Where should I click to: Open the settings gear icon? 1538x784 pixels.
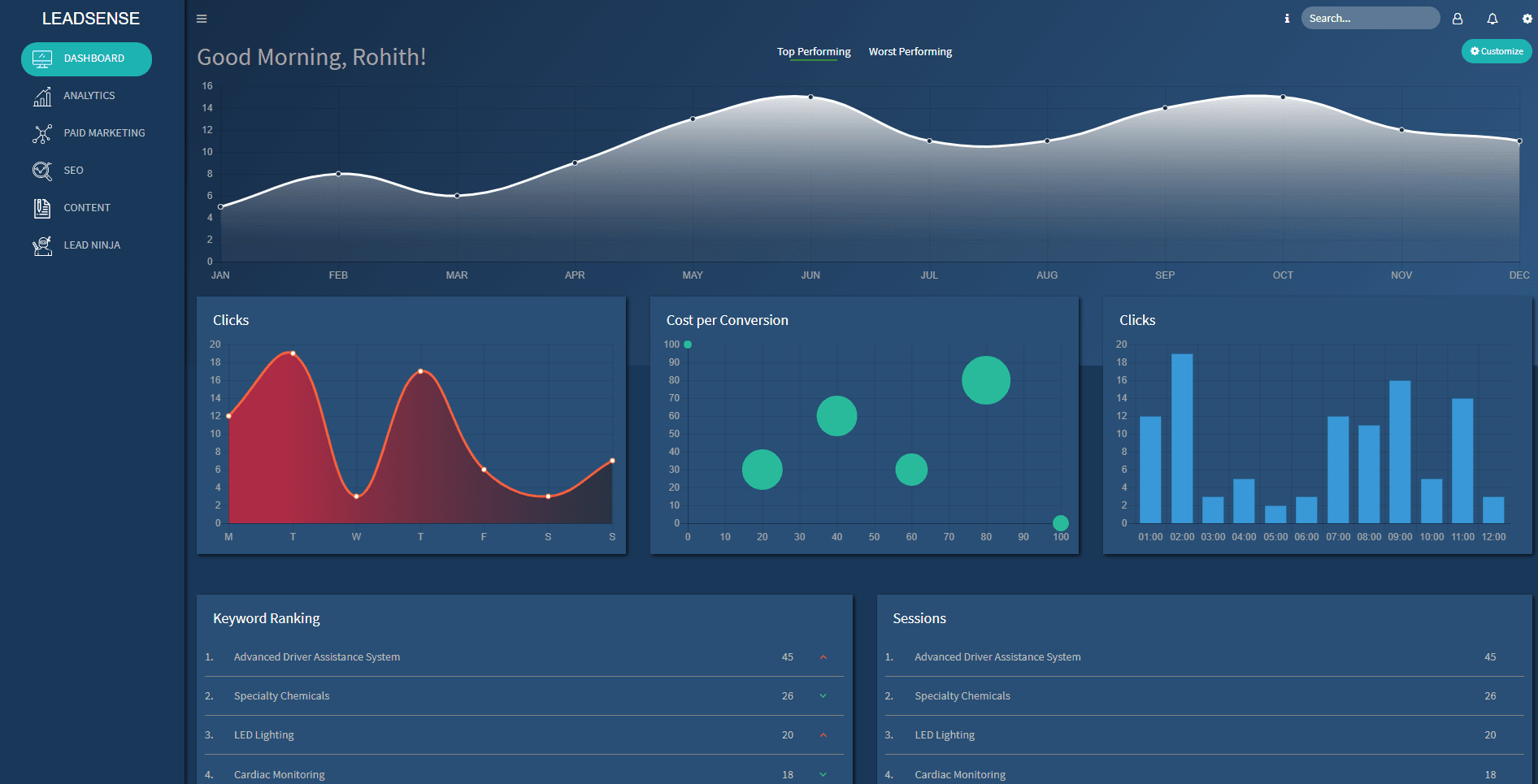pyautogui.click(x=1527, y=18)
